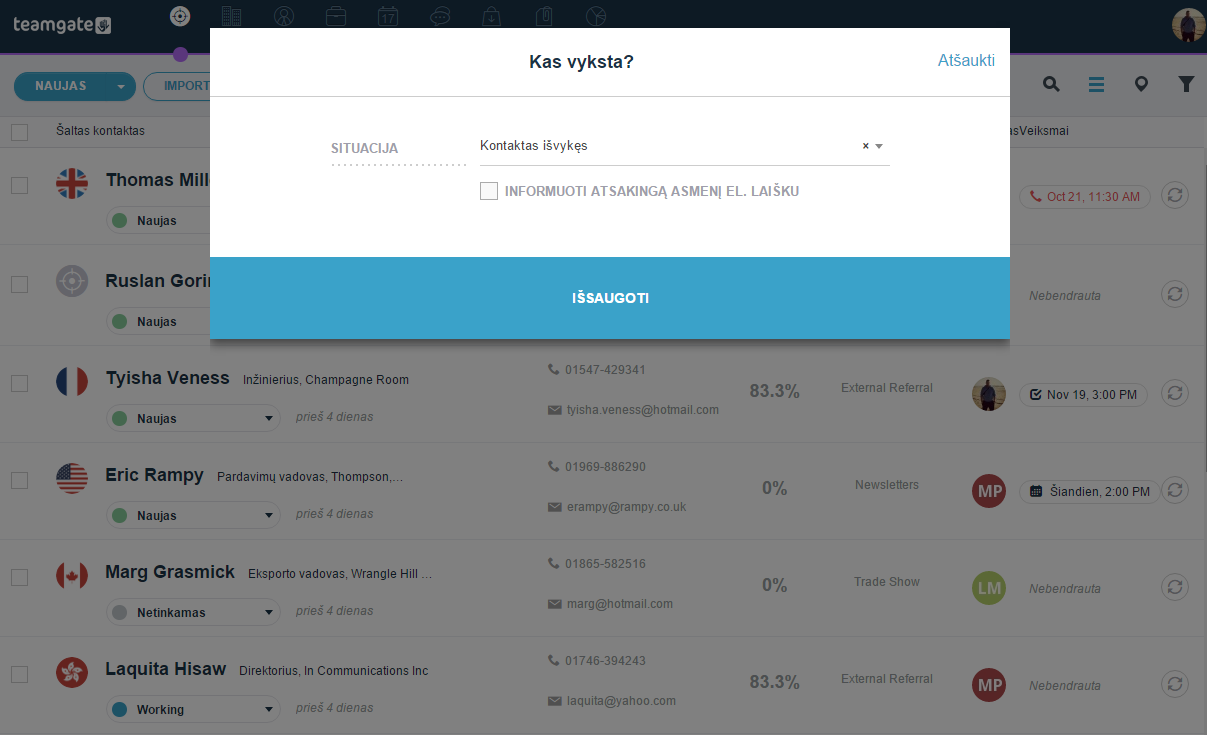This screenshot has width=1207, height=735.
Task: Open Tyisha Veness status dropdown
Action: [193, 418]
